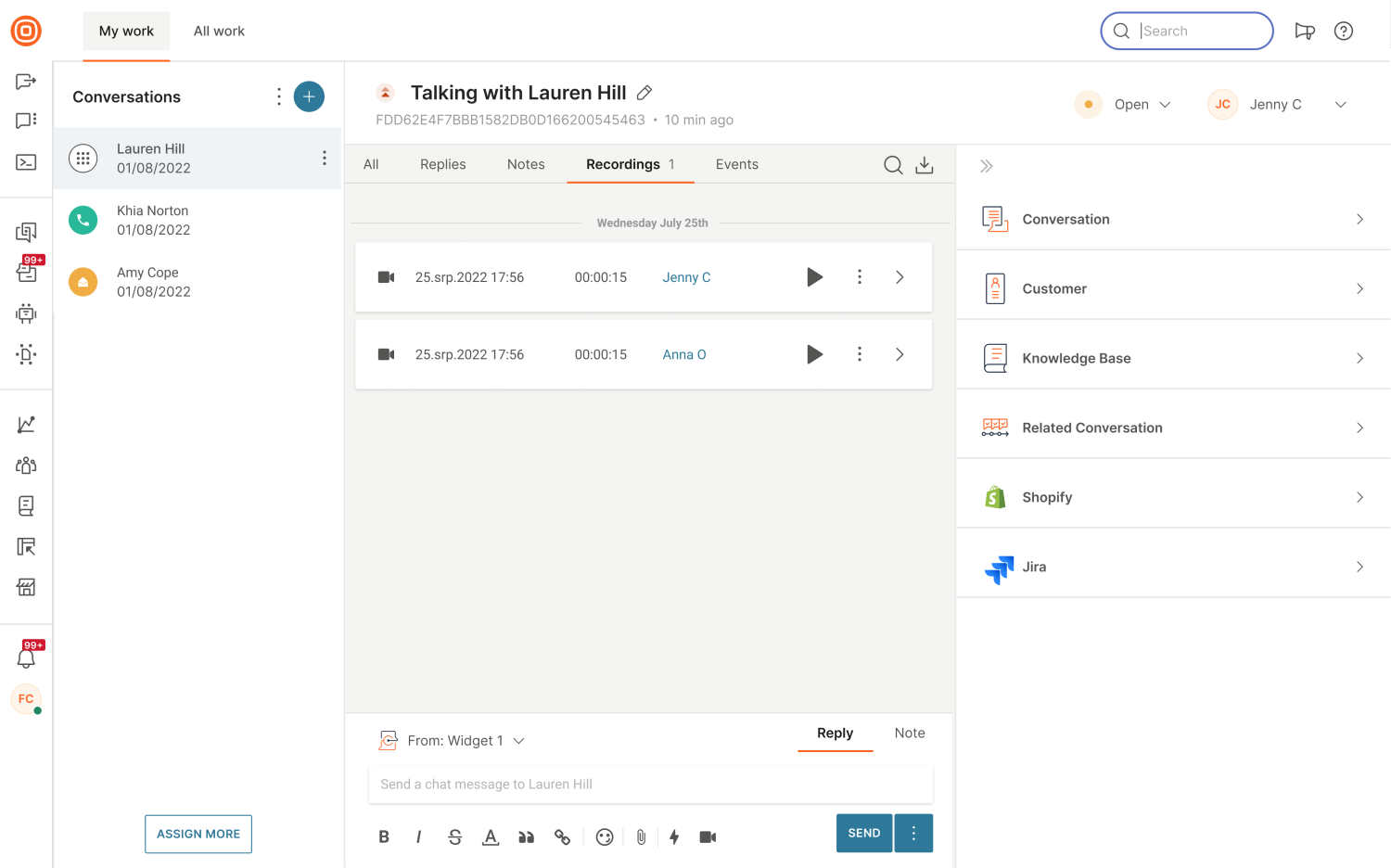Attach a file with the paperclip icon

[x=641, y=837]
